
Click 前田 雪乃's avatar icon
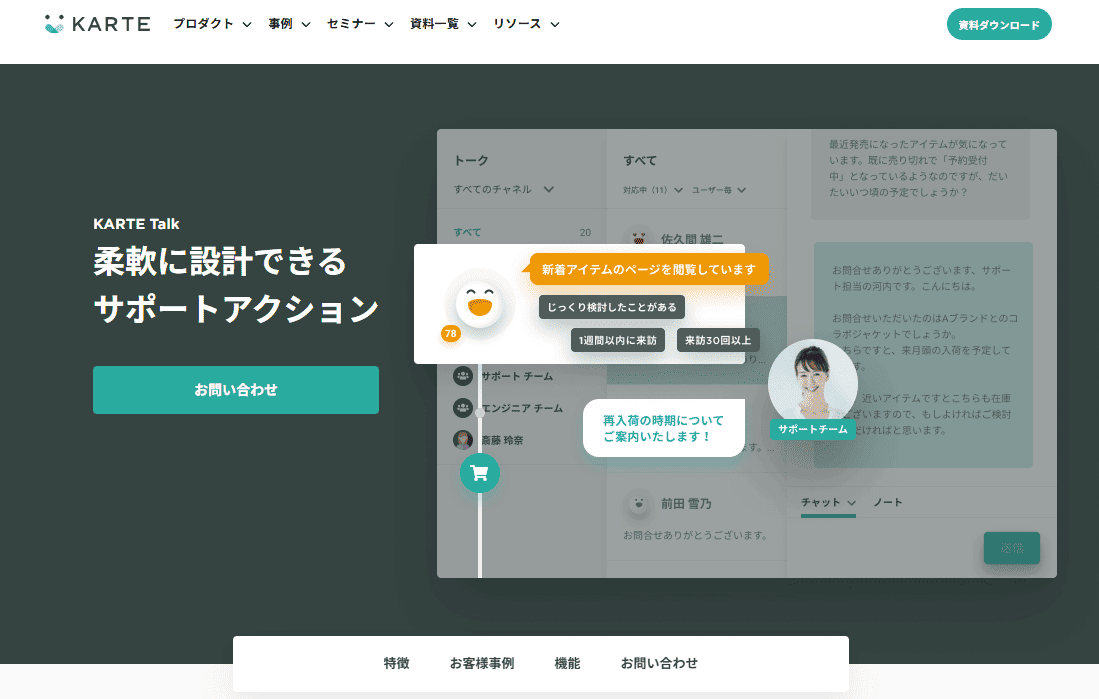(x=637, y=504)
